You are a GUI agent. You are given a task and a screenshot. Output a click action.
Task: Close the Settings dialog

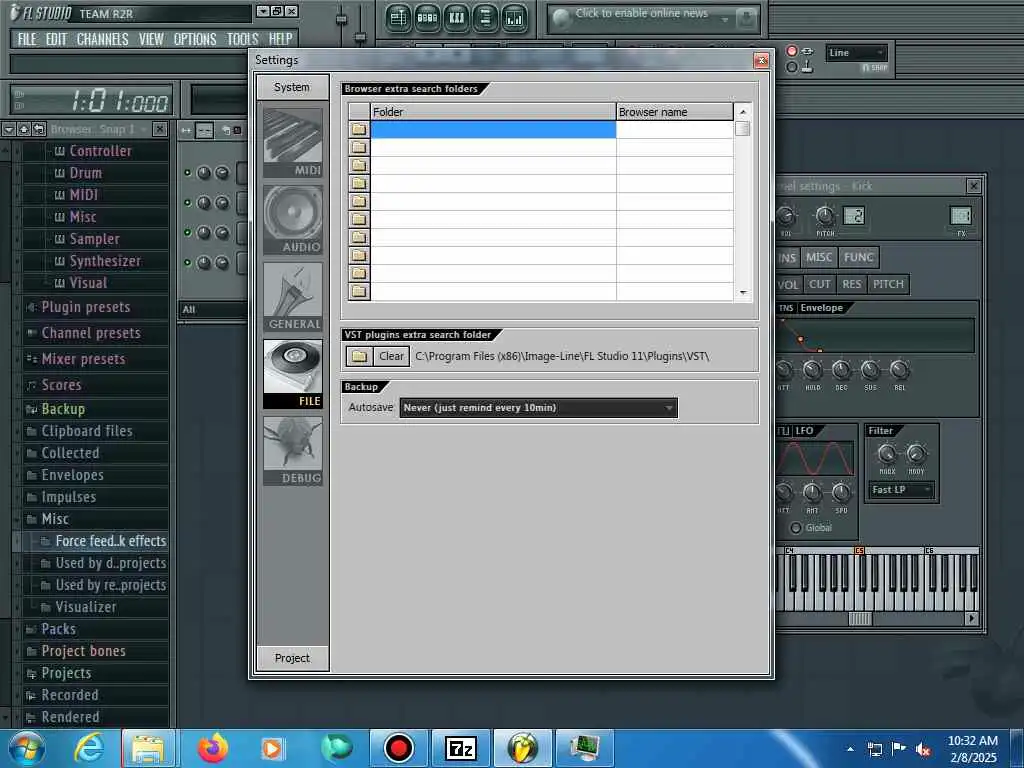click(x=761, y=60)
